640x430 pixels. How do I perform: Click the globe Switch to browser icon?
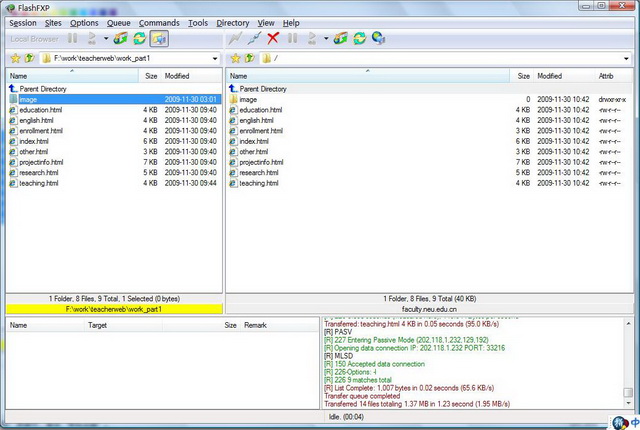pyautogui.click(x=379, y=39)
